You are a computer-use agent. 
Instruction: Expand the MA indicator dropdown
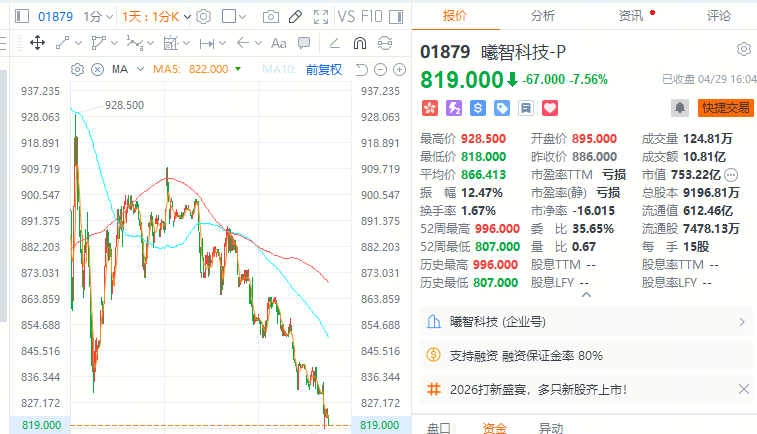[140, 69]
